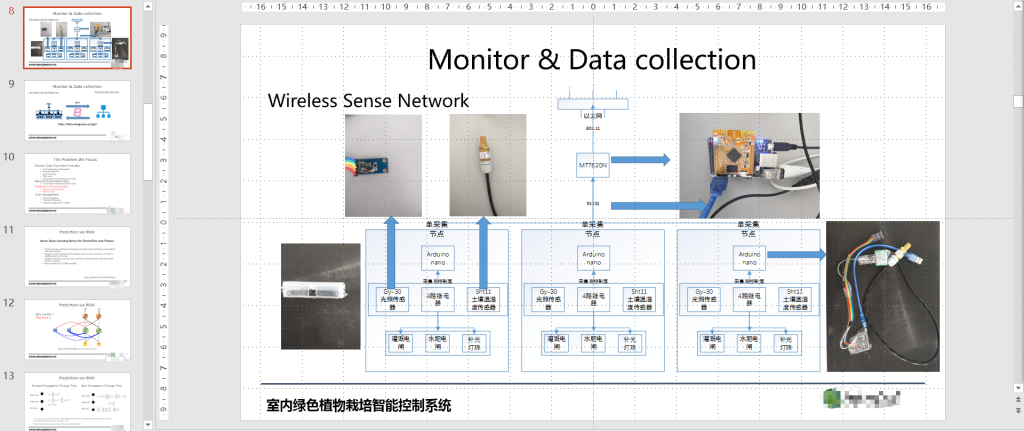Choose the slide 12 thumbnail
Image resolution: width=1024 pixels, height=431 pixels.
point(77,330)
